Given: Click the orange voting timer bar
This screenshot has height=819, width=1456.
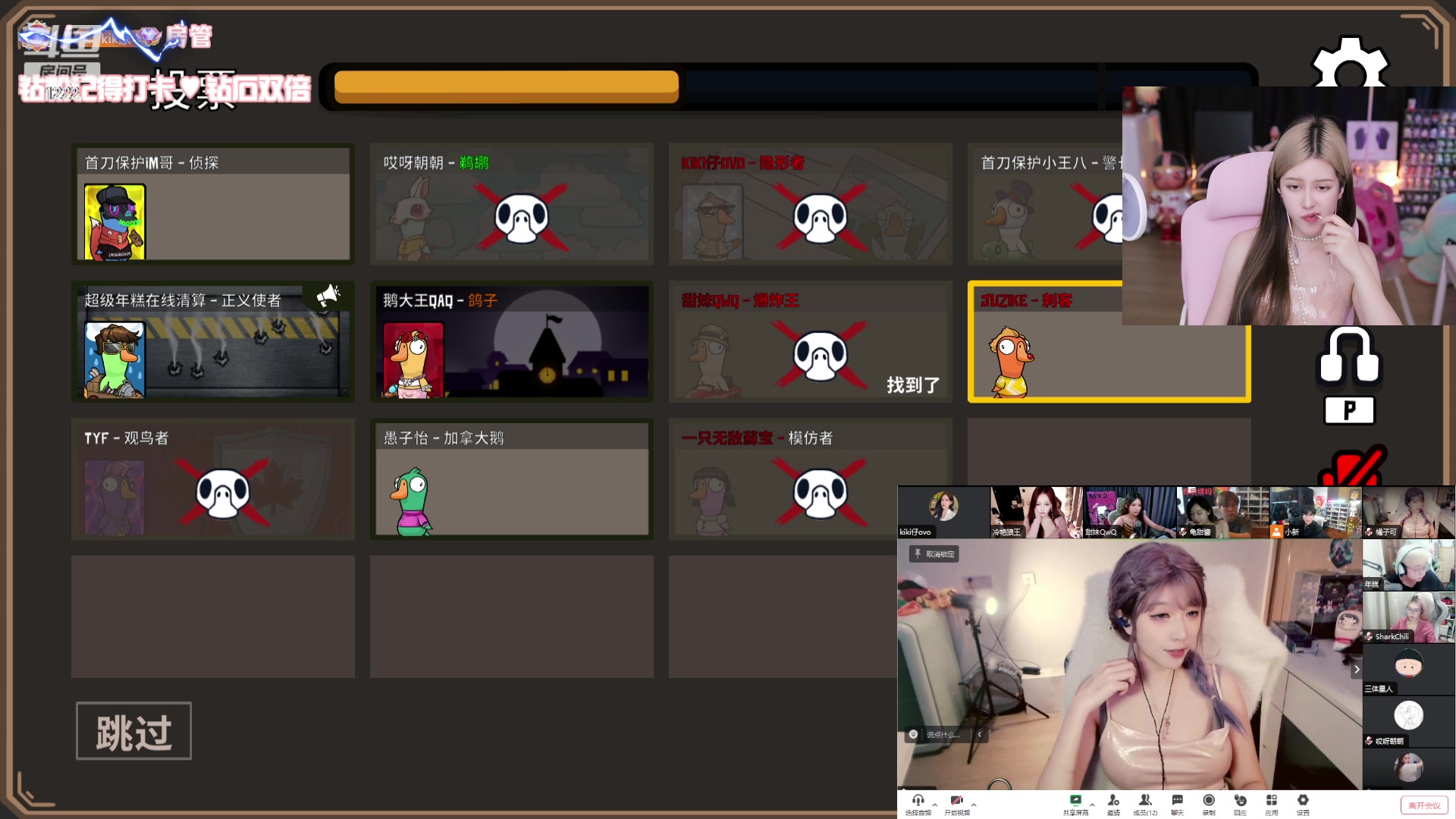Looking at the screenshot, I should [506, 86].
